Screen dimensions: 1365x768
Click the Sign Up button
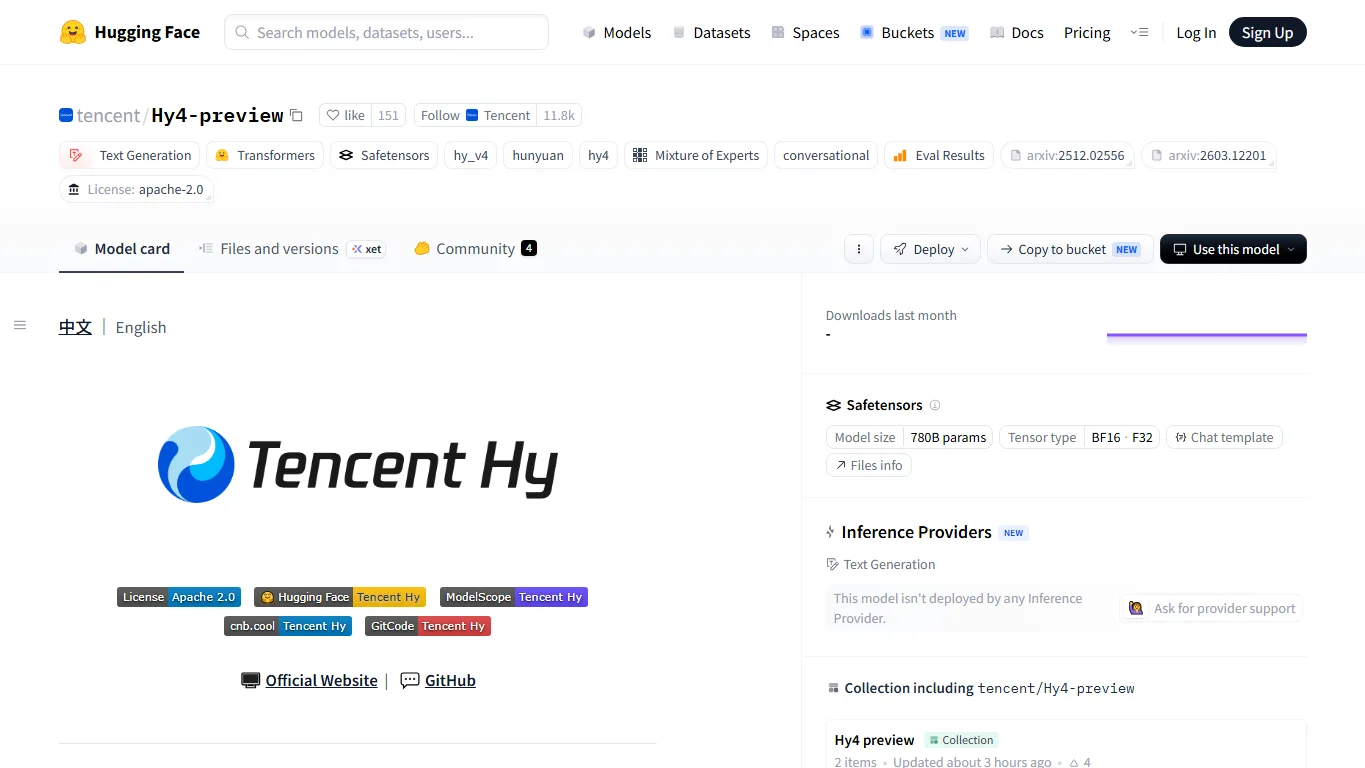[x=1267, y=32]
